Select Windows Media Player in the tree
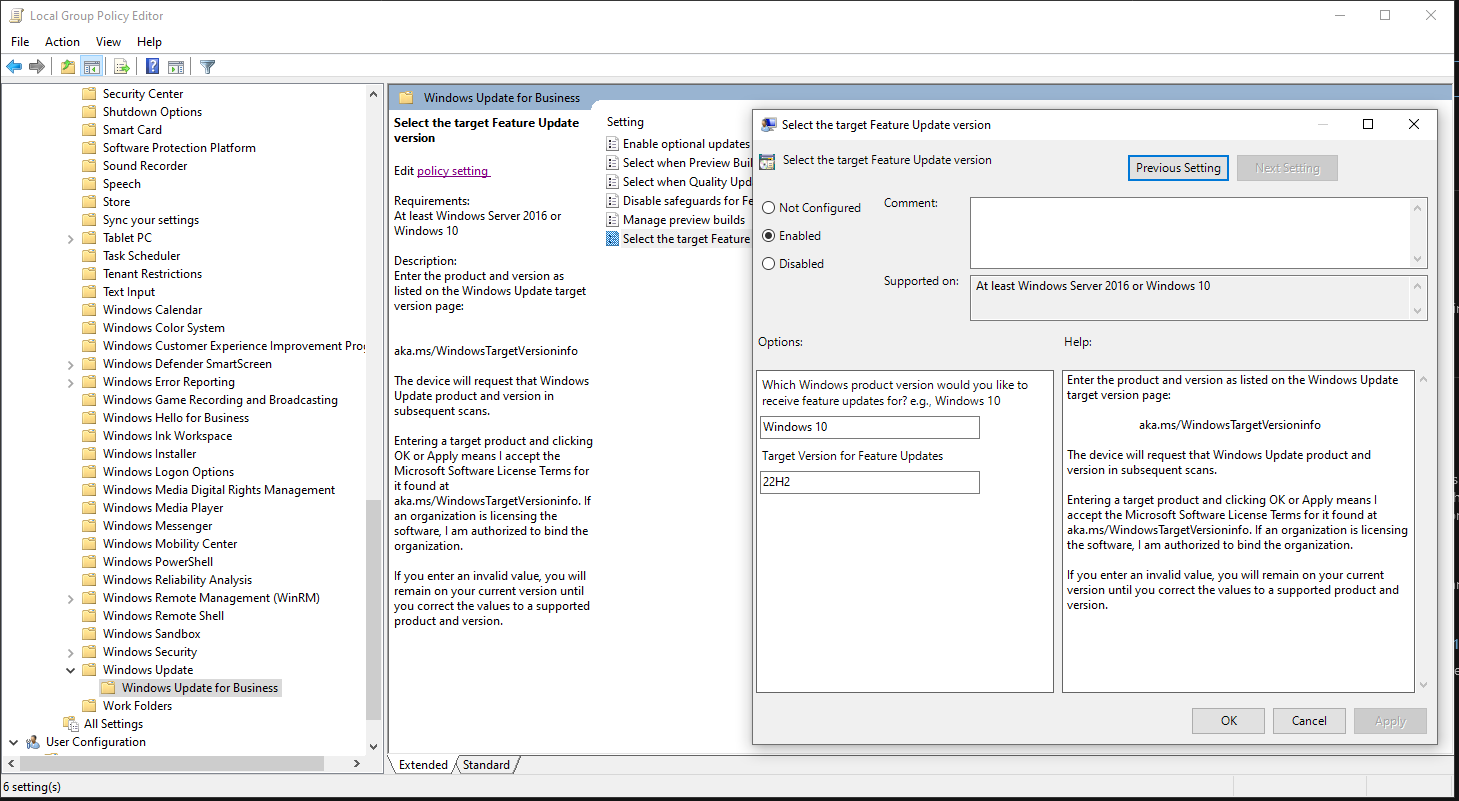The width and height of the screenshot is (1459, 801). pyautogui.click(x=163, y=508)
